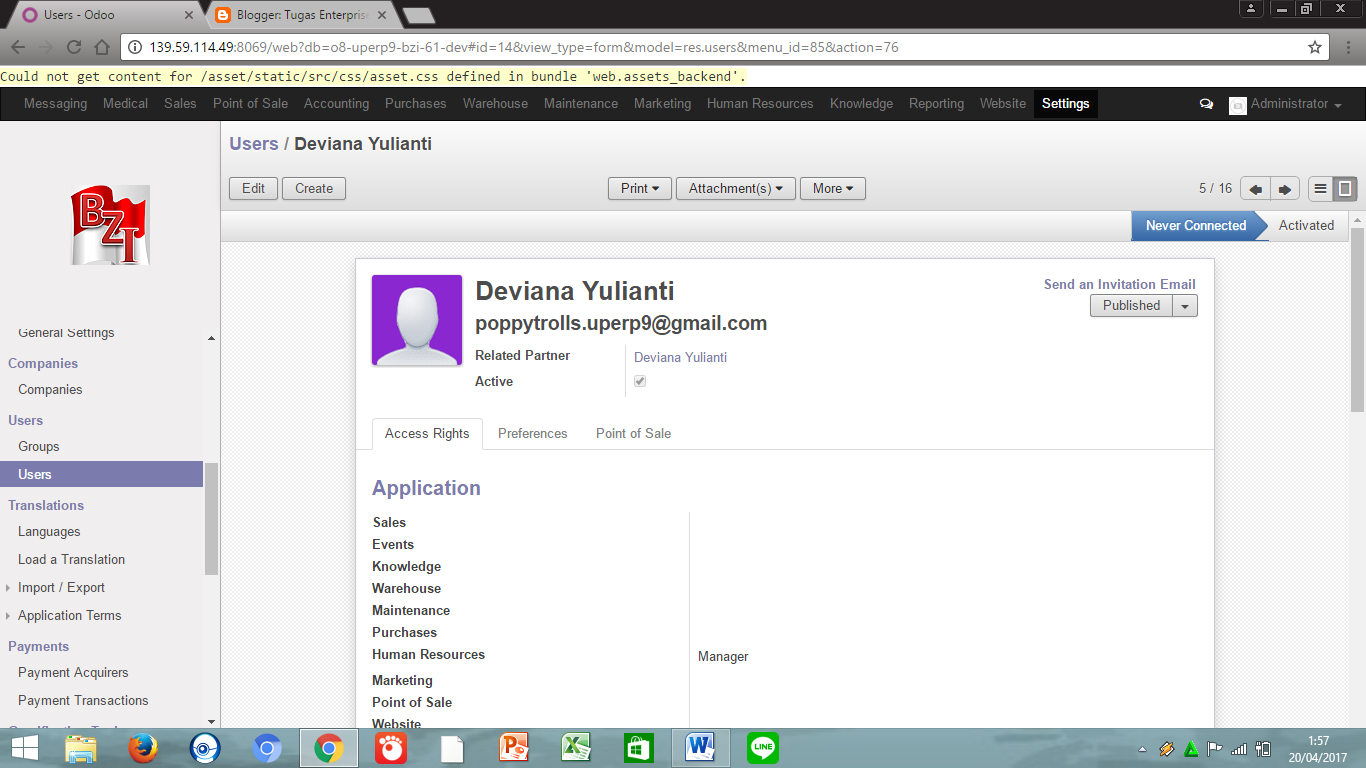Open the conversations chat bubble icon
This screenshot has height=768, width=1366.
1206,104
